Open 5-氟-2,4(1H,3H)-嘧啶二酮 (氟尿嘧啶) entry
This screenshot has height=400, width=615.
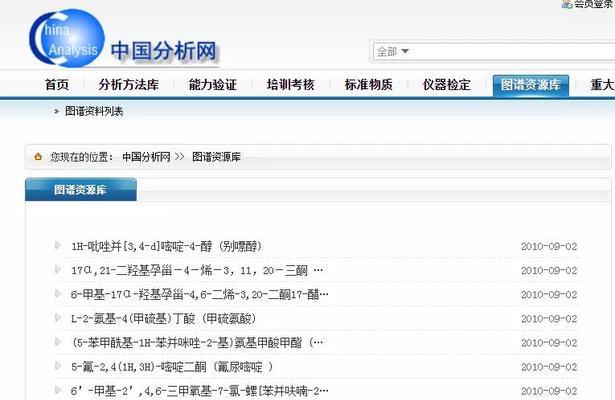[x=172, y=367]
